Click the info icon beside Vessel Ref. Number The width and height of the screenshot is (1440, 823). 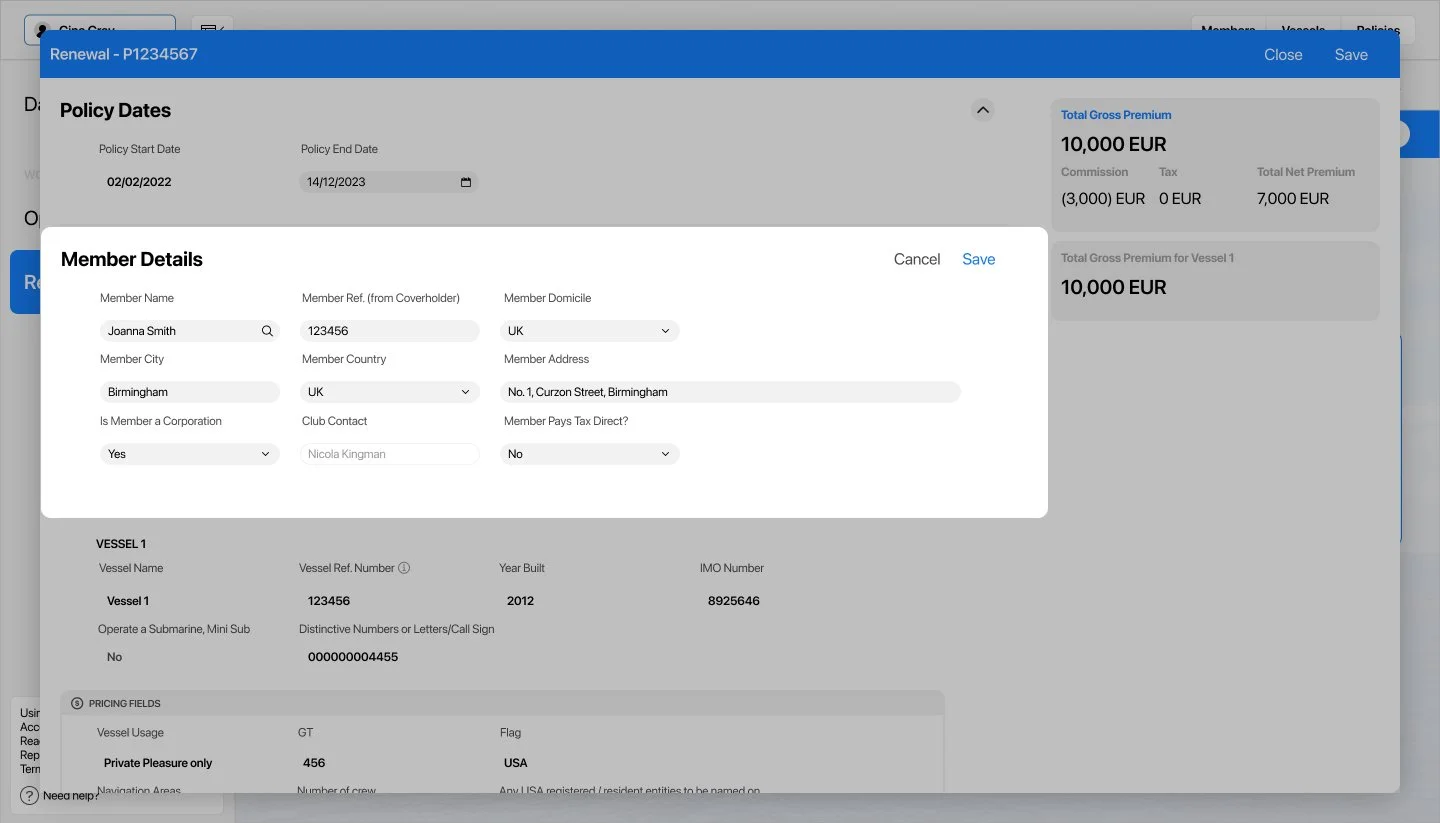(404, 568)
